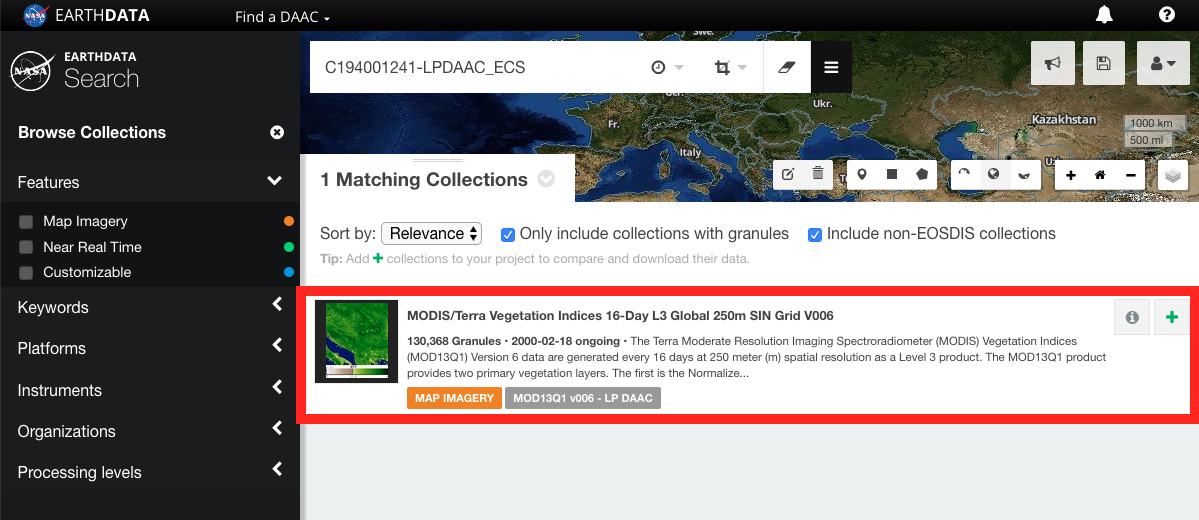This screenshot has width=1199, height=520.
Task: Open the user account dropdown
Action: 1162,63
